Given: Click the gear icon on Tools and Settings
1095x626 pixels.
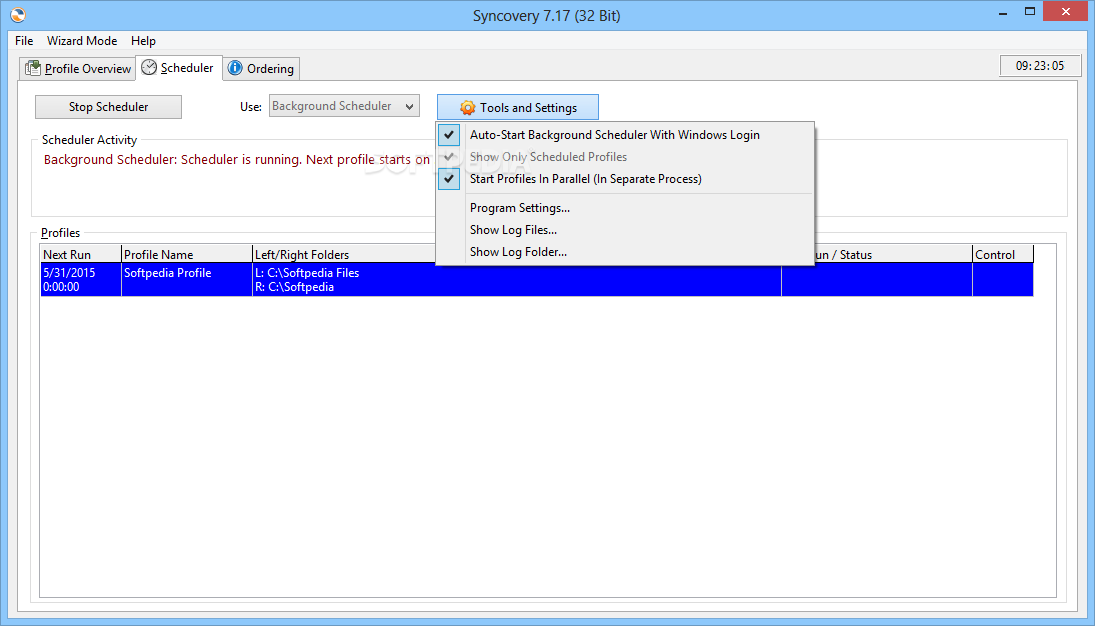Looking at the screenshot, I should [467, 108].
